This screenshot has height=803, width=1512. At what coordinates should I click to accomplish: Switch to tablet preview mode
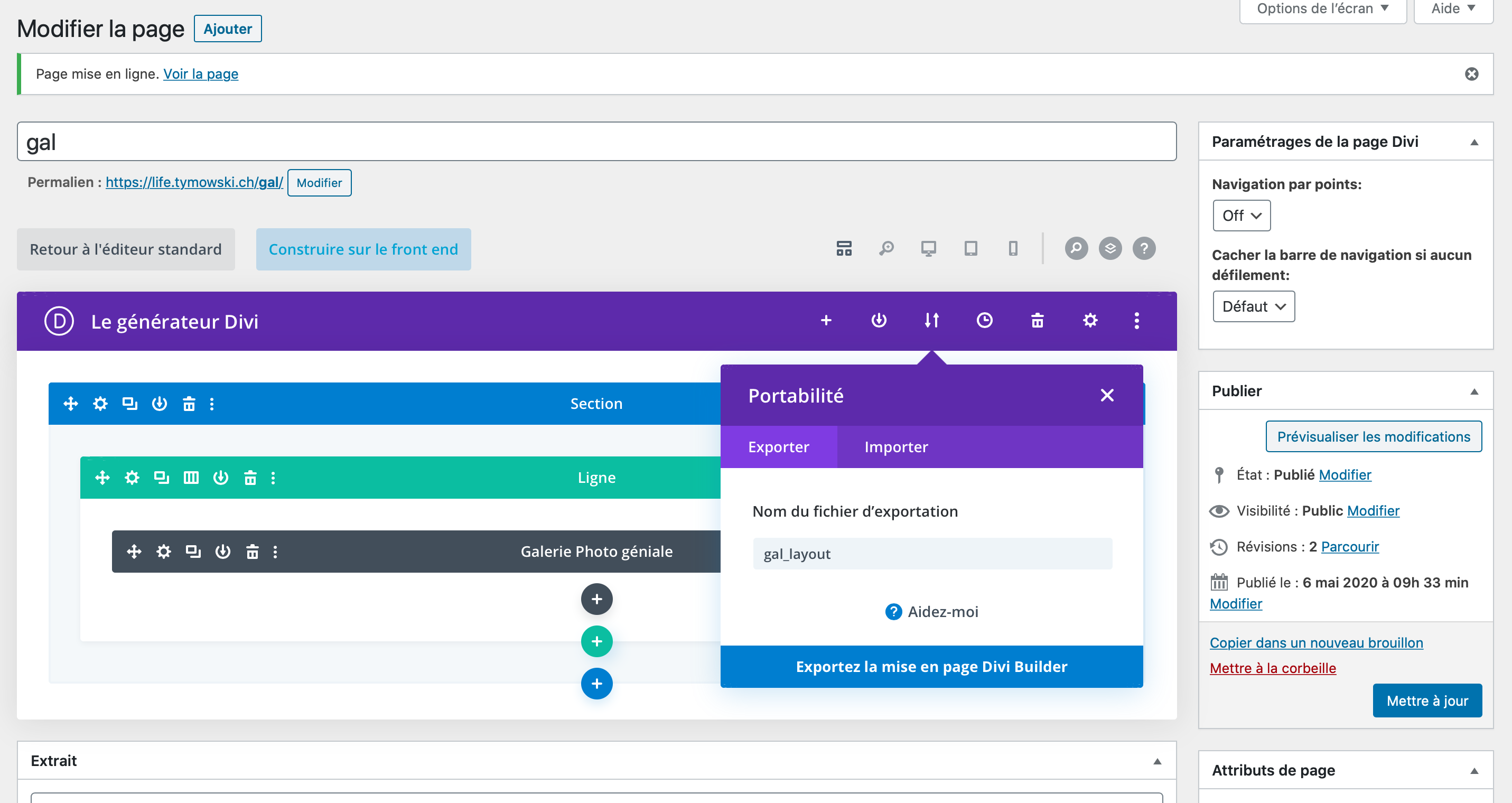(970, 248)
